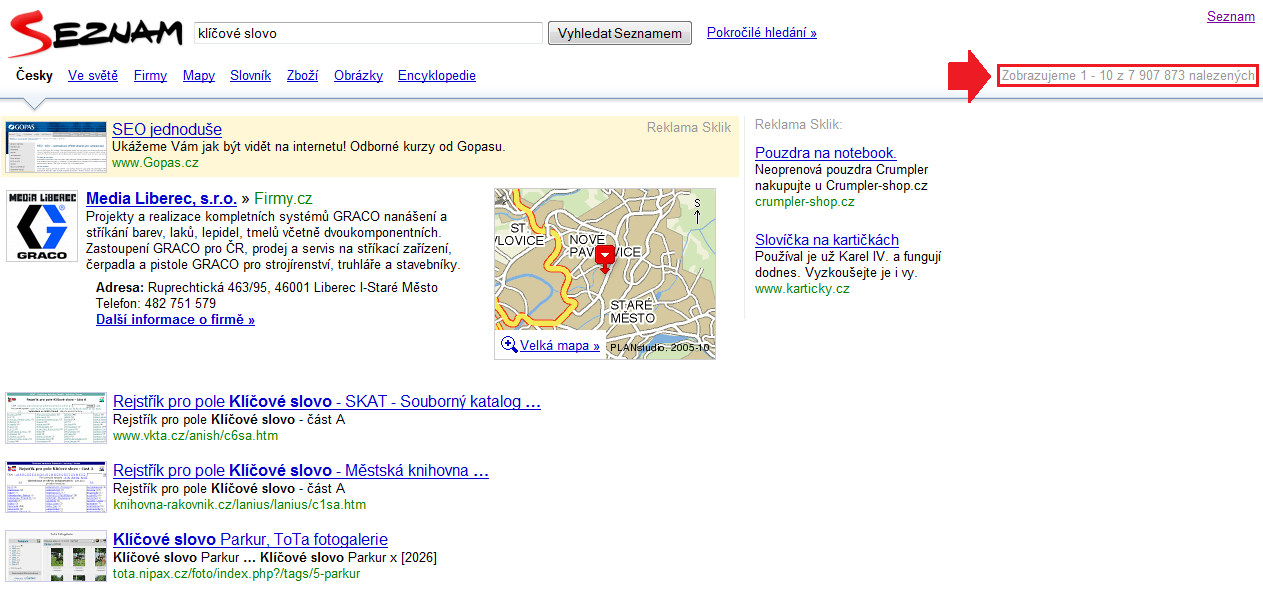Click the www.Gopas.cz URL
This screenshot has height=592, width=1263.
(155, 162)
